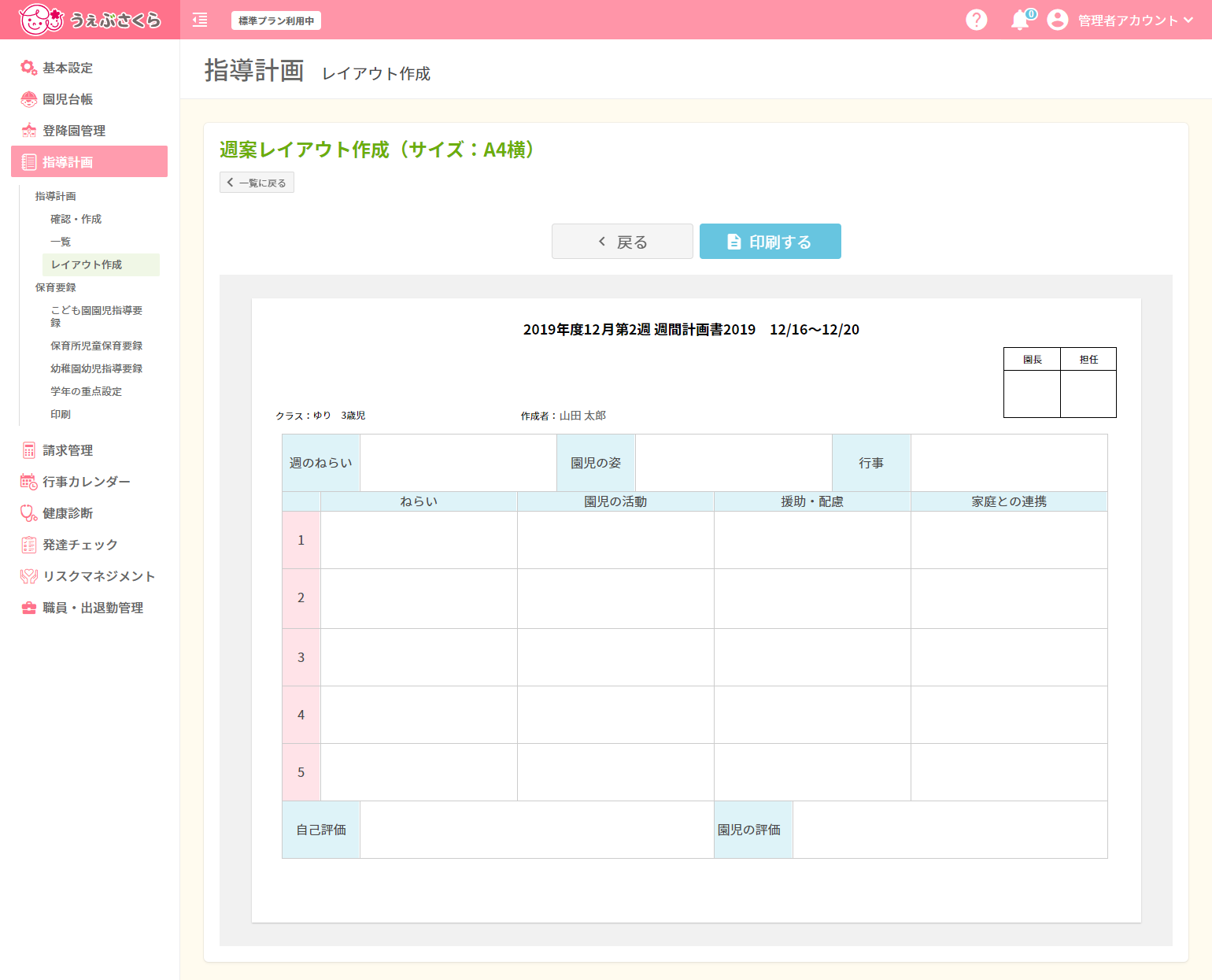Select the 指導計画 main menu item
The image size is (1212, 980).
coord(89,161)
